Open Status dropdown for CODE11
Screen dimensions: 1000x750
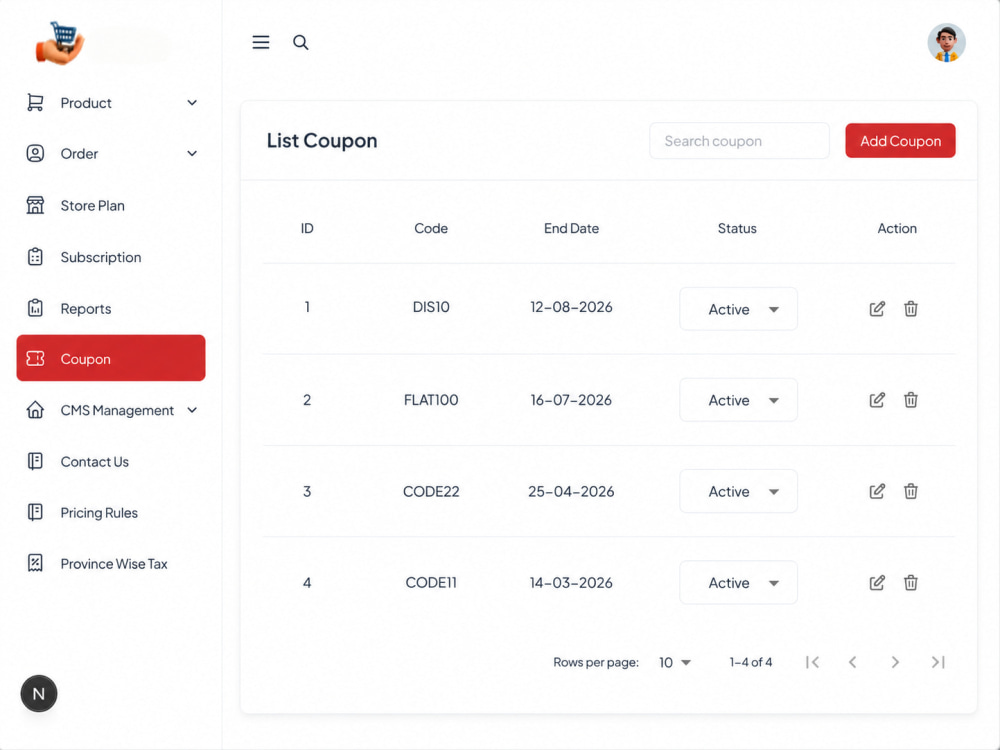739,582
